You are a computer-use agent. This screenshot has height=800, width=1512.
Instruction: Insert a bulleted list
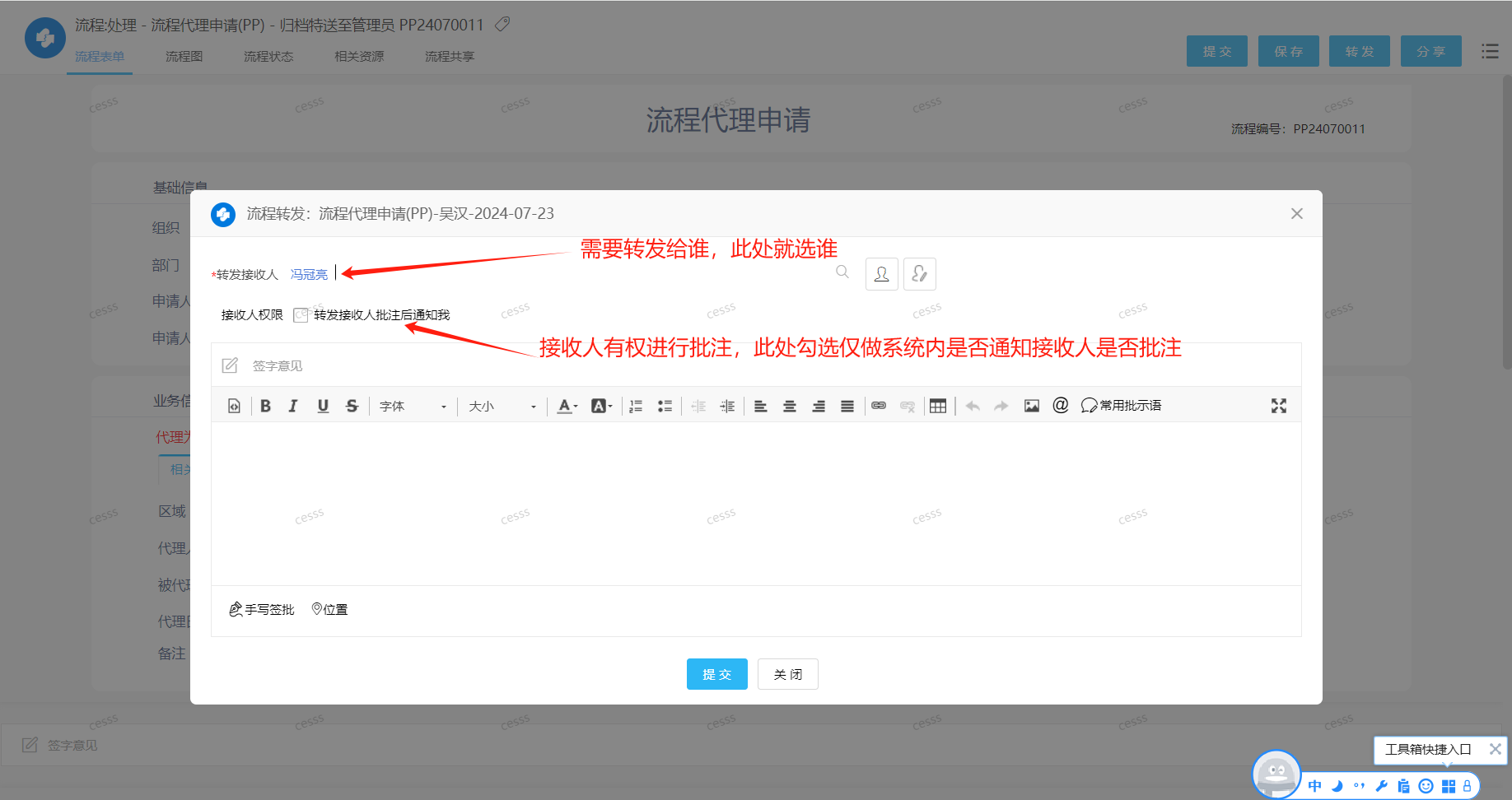(x=665, y=406)
